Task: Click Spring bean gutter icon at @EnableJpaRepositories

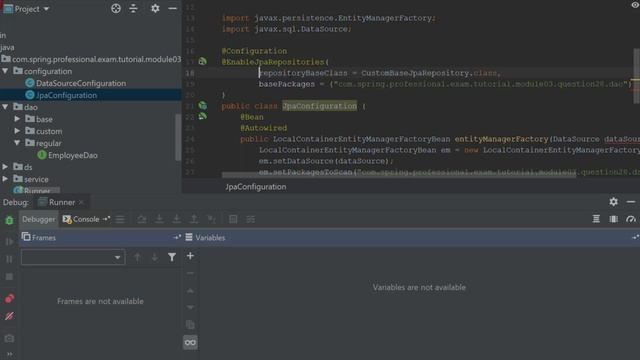Action: point(202,62)
